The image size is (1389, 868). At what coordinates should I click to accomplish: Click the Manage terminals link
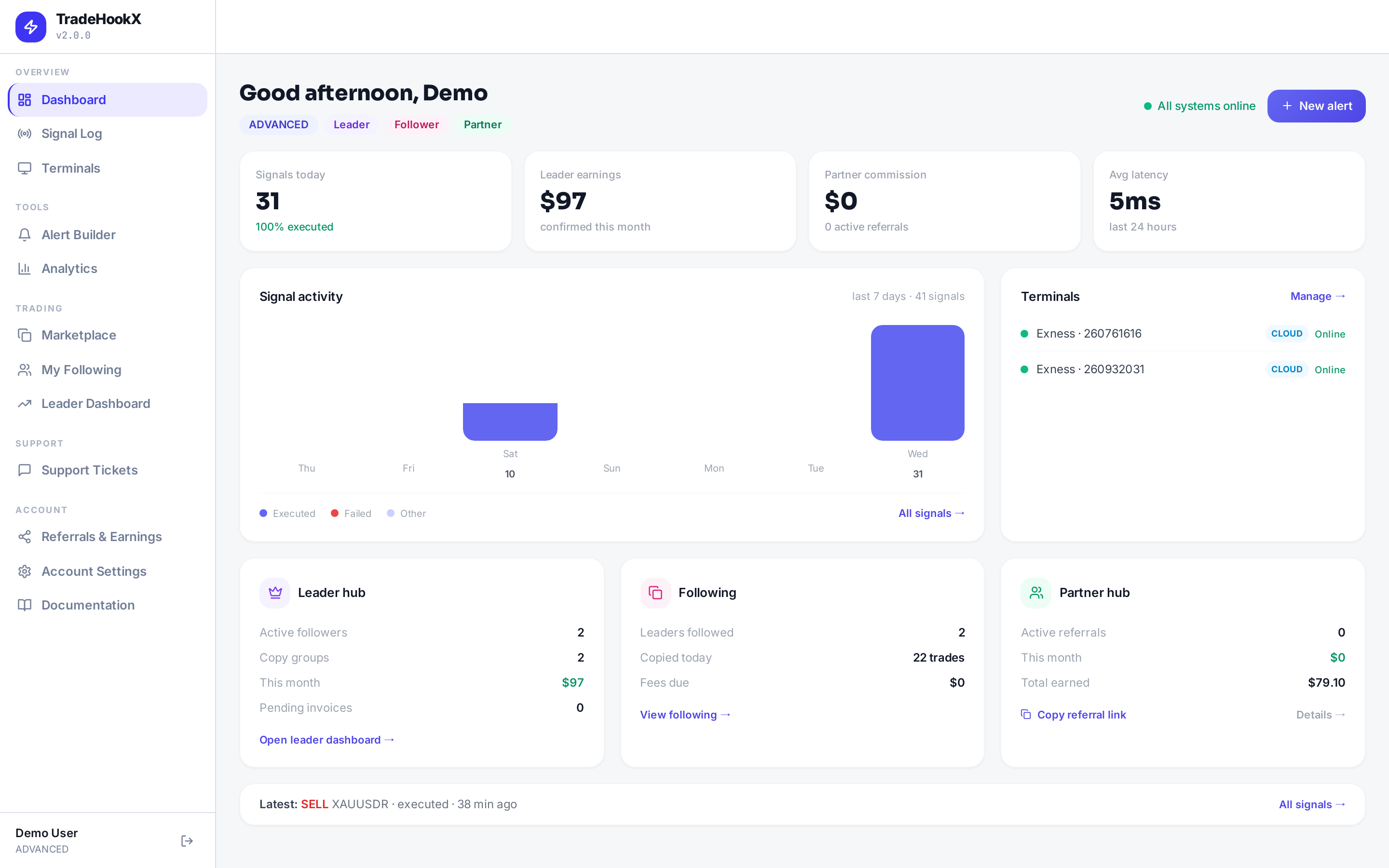point(1318,296)
